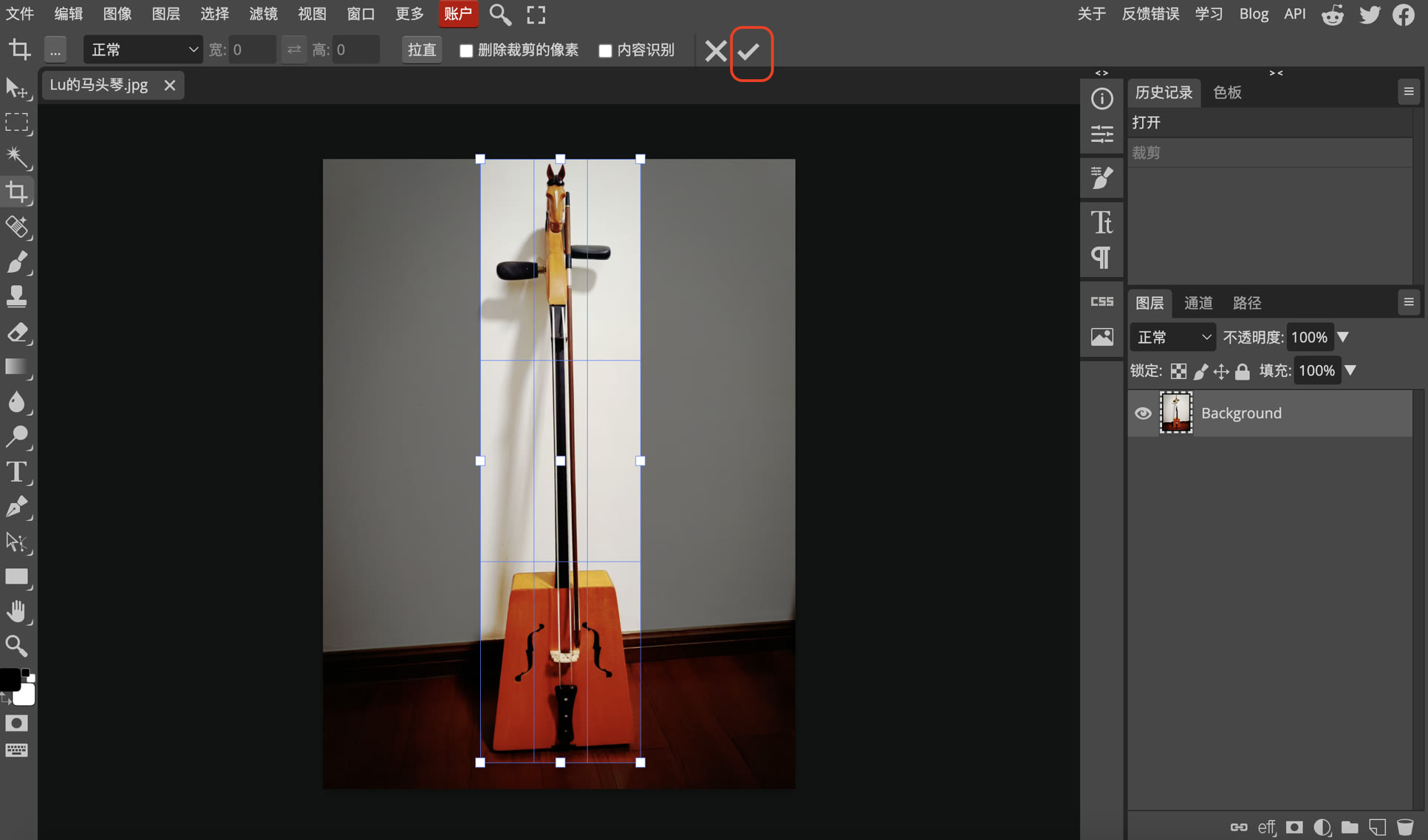Select the Clone Stamp tool
The width and height of the screenshot is (1428, 840).
[16, 297]
